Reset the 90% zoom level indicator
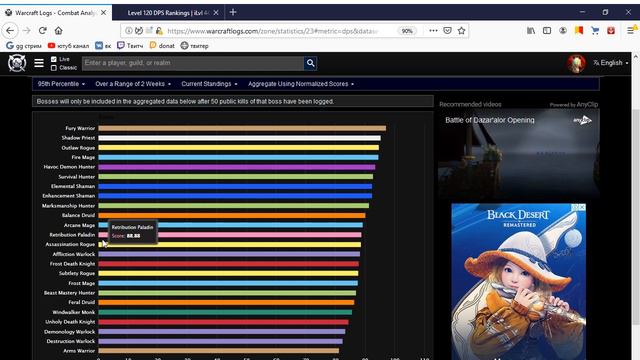This screenshot has height=360, width=640. [x=407, y=31]
